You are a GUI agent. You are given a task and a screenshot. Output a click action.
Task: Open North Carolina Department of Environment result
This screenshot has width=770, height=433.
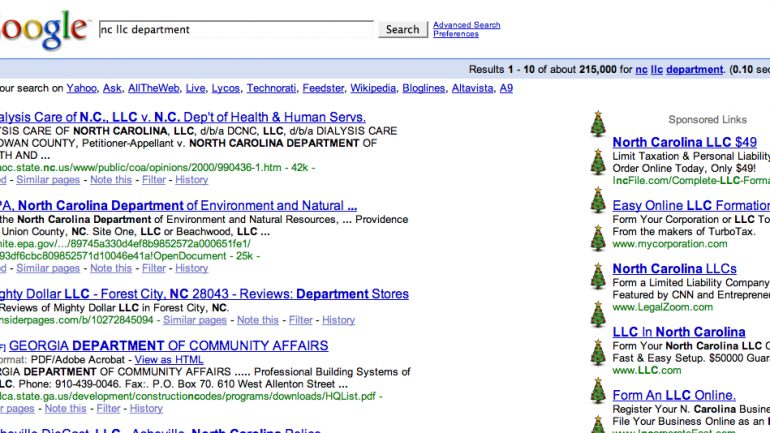click(x=178, y=206)
